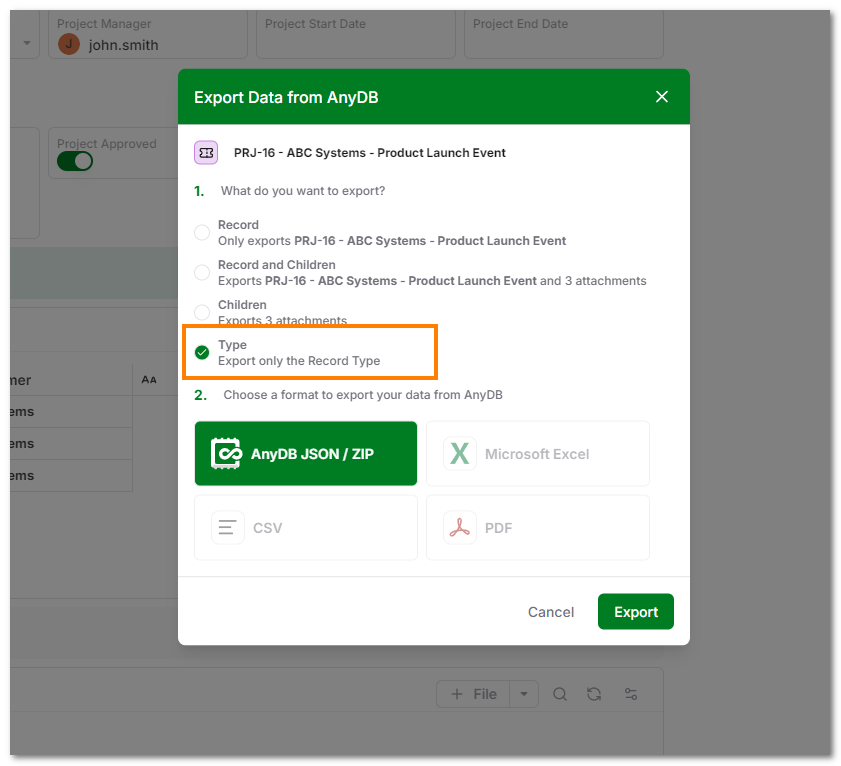Choose the AnyDB JSON / ZIP format
841x766 pixels.
pos(306,453)
